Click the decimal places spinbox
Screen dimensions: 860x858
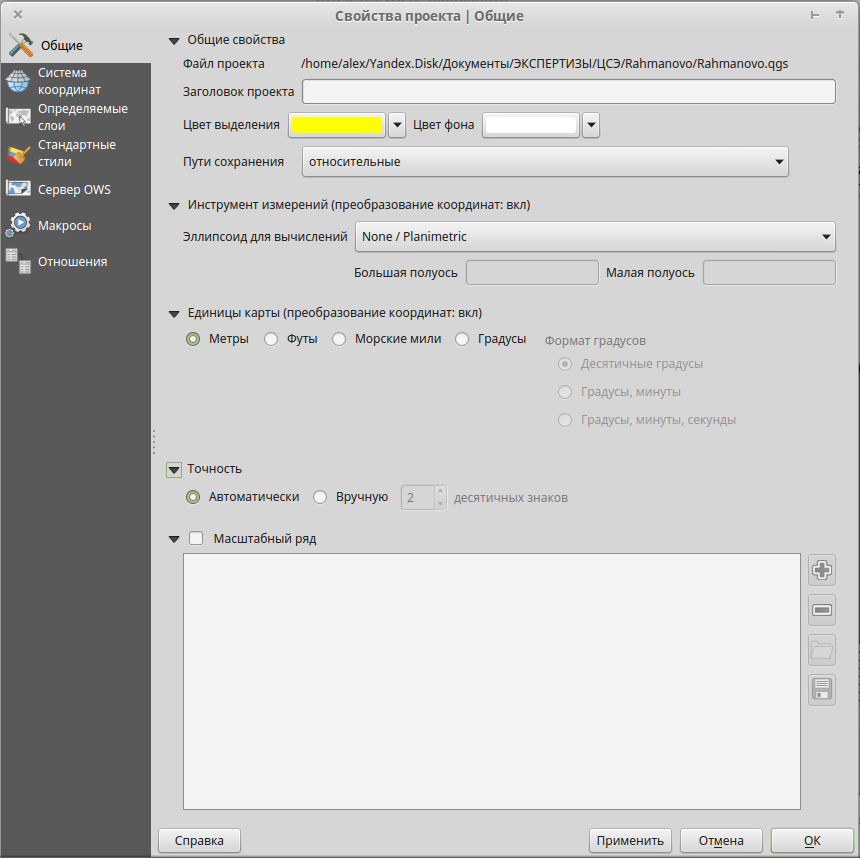click(x=423, y=498)
